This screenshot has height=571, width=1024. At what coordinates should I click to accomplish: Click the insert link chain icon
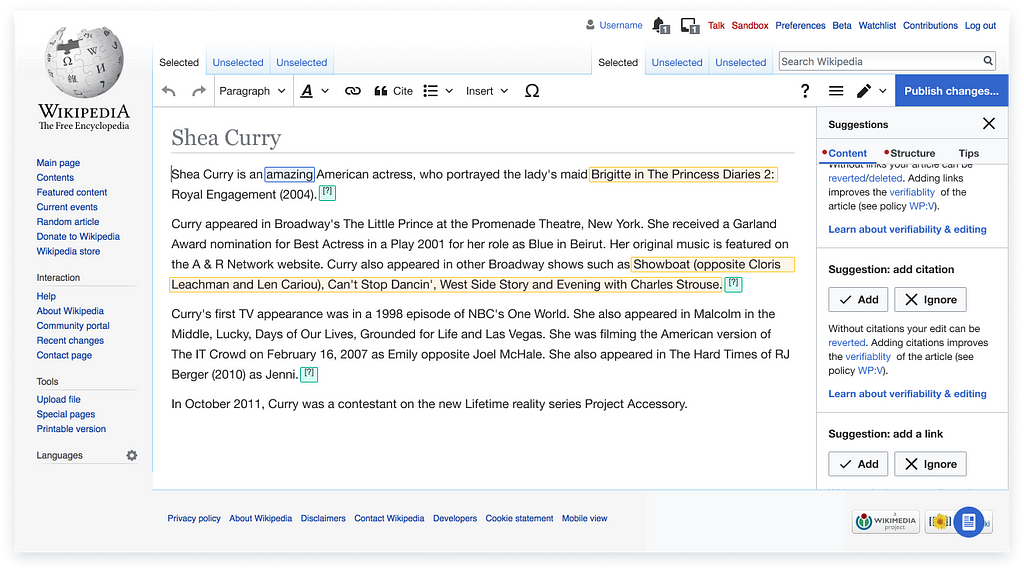point(353,91)
